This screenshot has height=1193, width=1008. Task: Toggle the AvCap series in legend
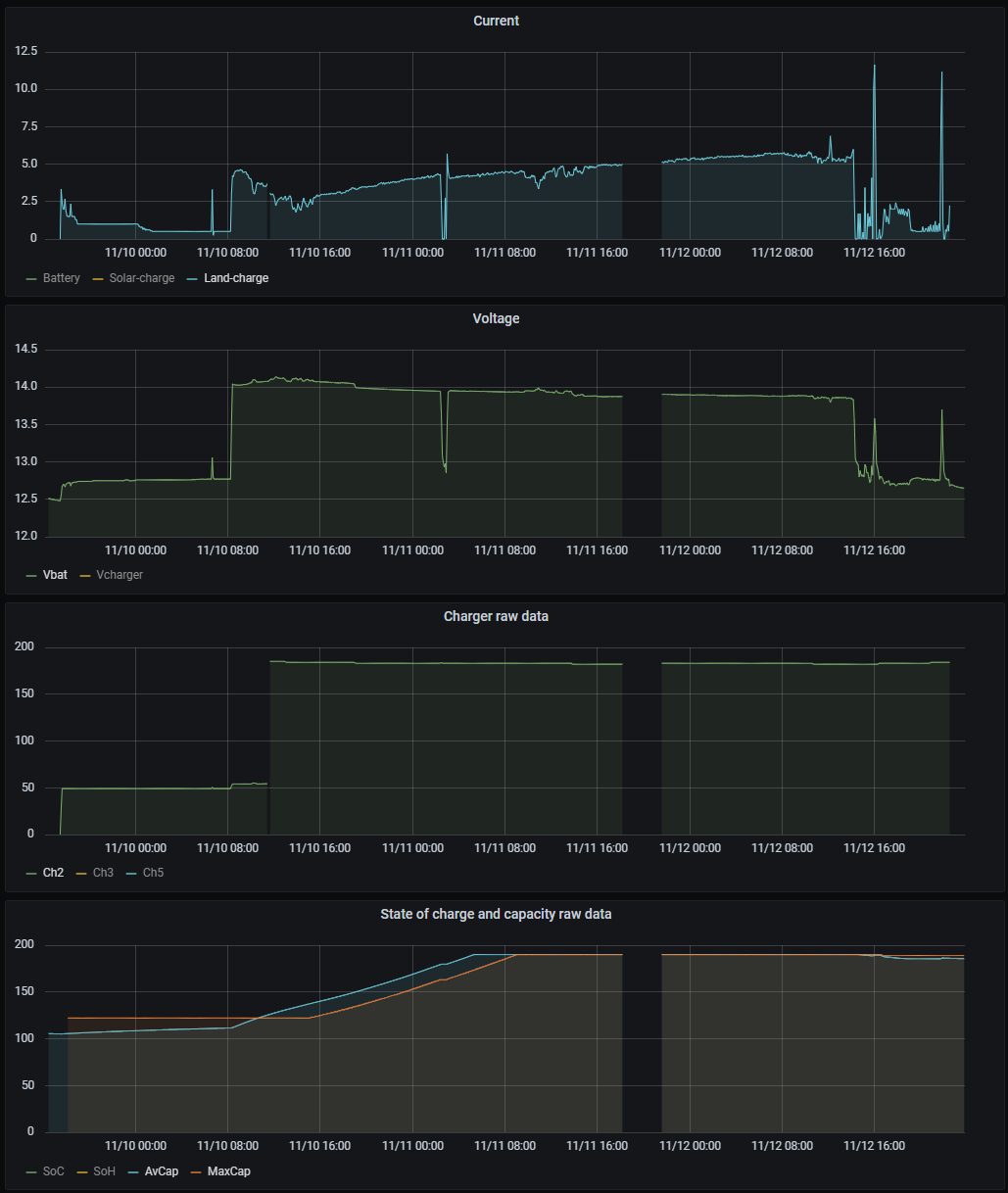point(162,1171)
